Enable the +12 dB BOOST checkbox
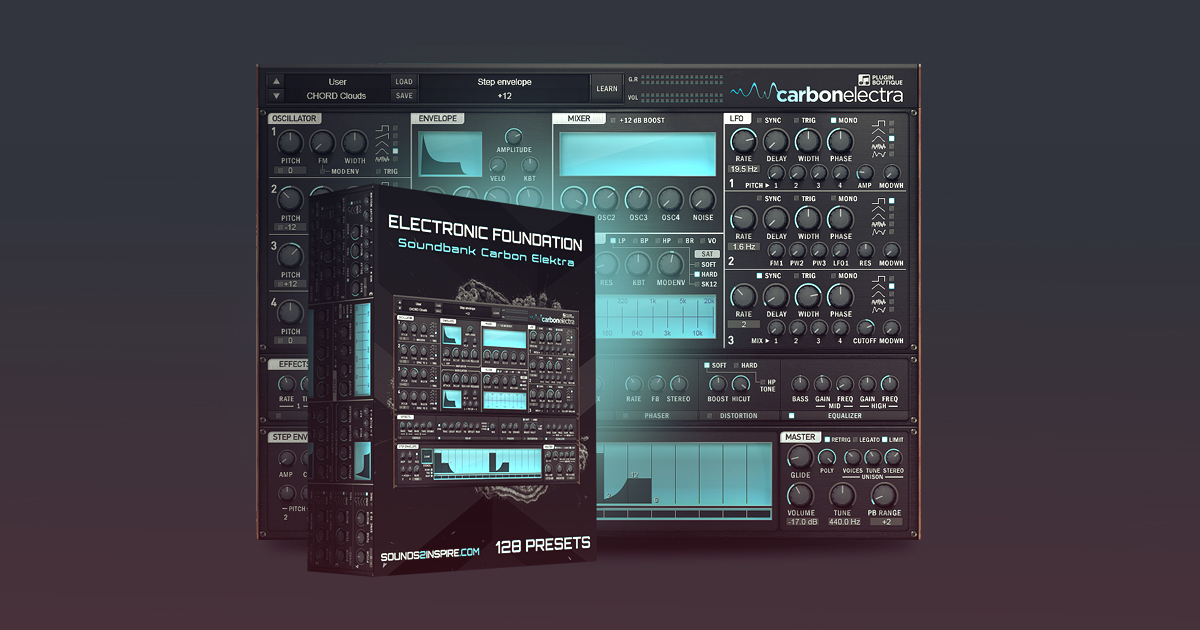 point(613,120)
